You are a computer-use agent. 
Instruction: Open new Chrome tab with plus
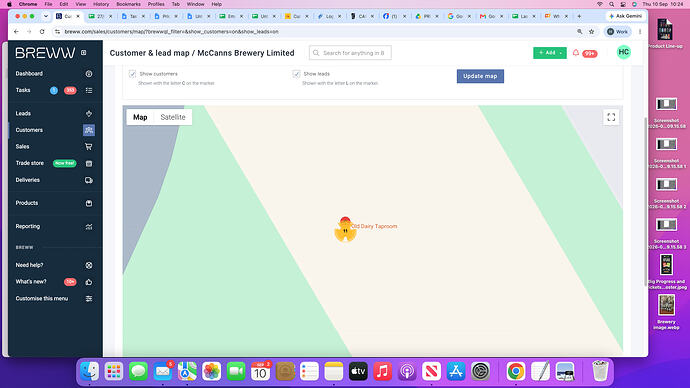579,16
